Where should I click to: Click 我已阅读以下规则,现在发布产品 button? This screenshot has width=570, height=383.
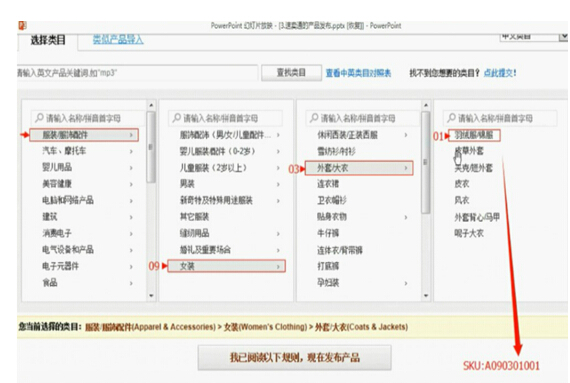pos(294,358)
